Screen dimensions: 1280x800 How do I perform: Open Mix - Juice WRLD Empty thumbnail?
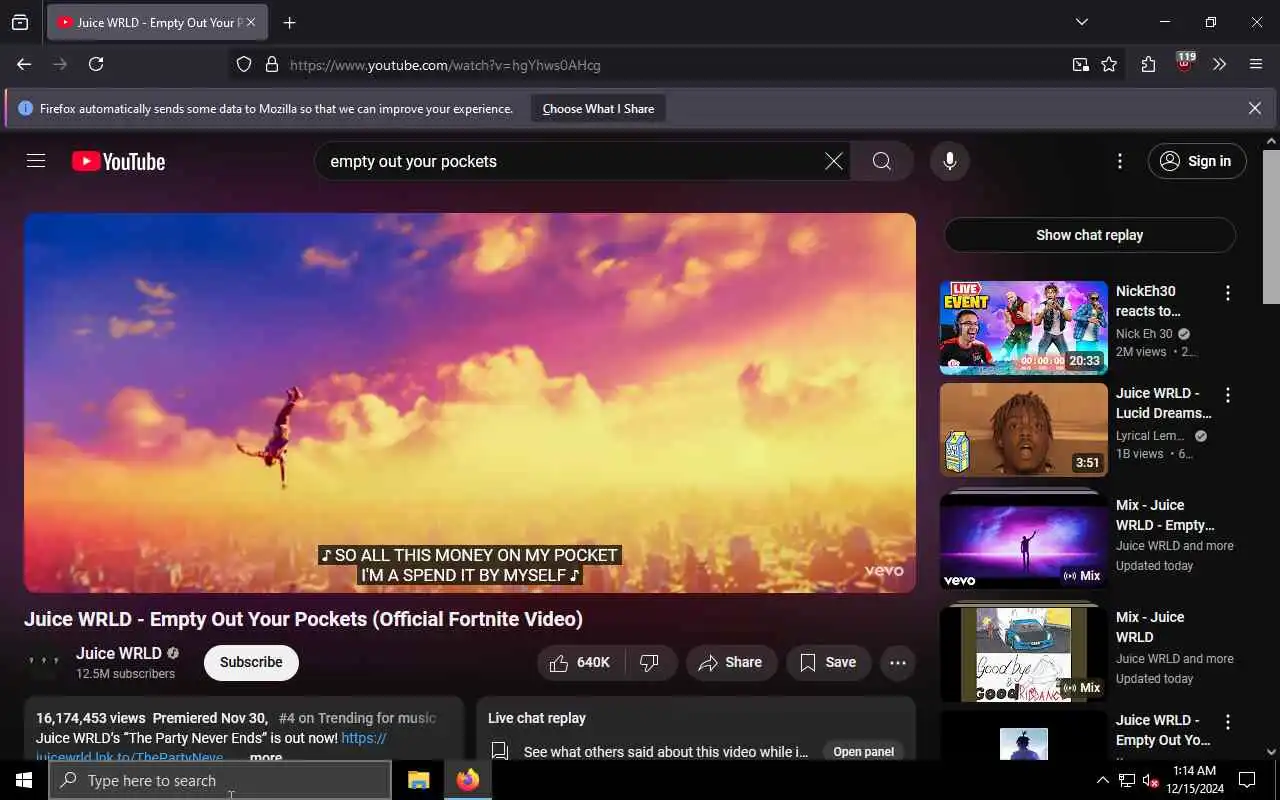(1024, 542)
